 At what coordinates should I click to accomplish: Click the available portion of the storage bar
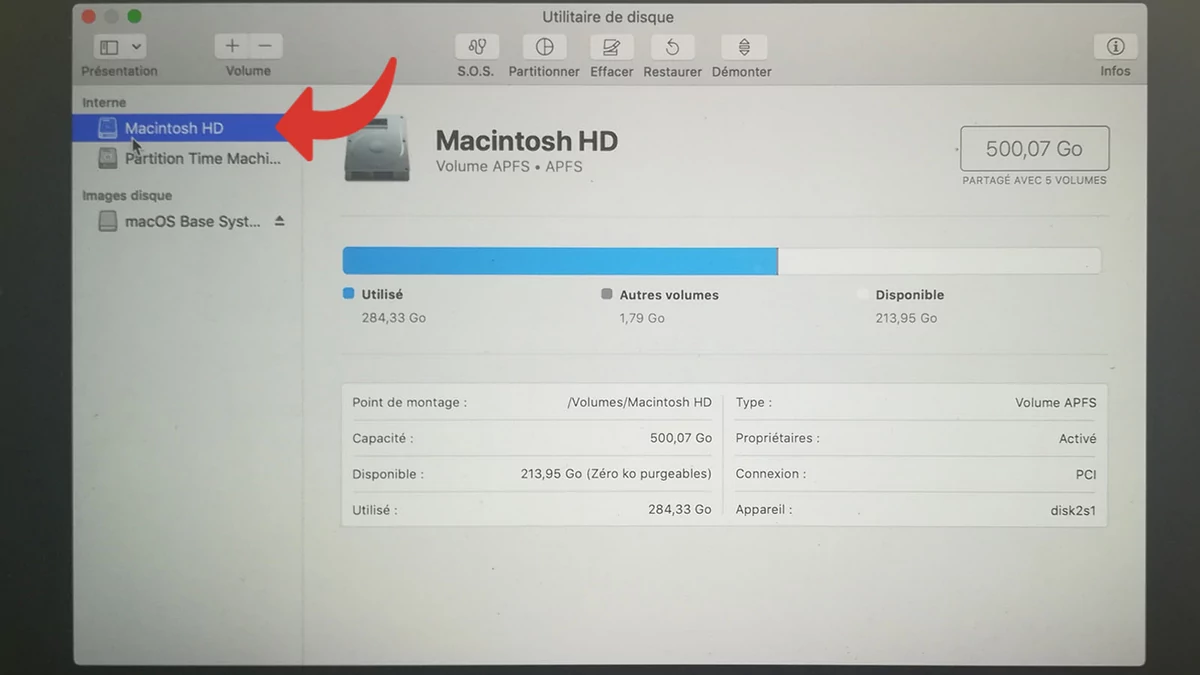tap(939, 261)
